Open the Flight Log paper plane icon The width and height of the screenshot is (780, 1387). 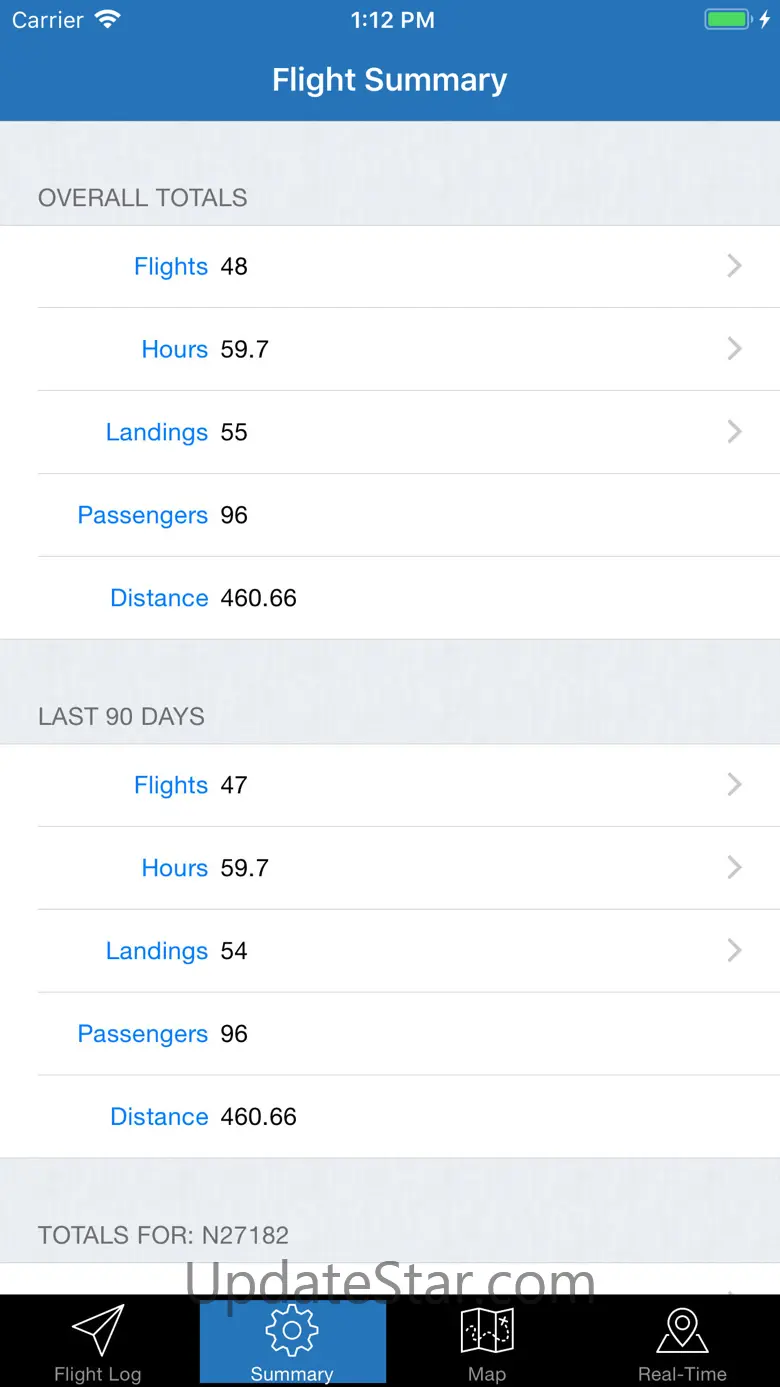point(98,1330)
